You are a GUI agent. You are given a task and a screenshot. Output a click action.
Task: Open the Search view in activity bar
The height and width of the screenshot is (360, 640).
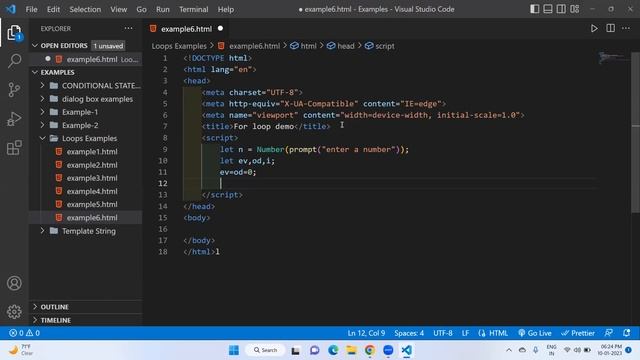point(14,61)
